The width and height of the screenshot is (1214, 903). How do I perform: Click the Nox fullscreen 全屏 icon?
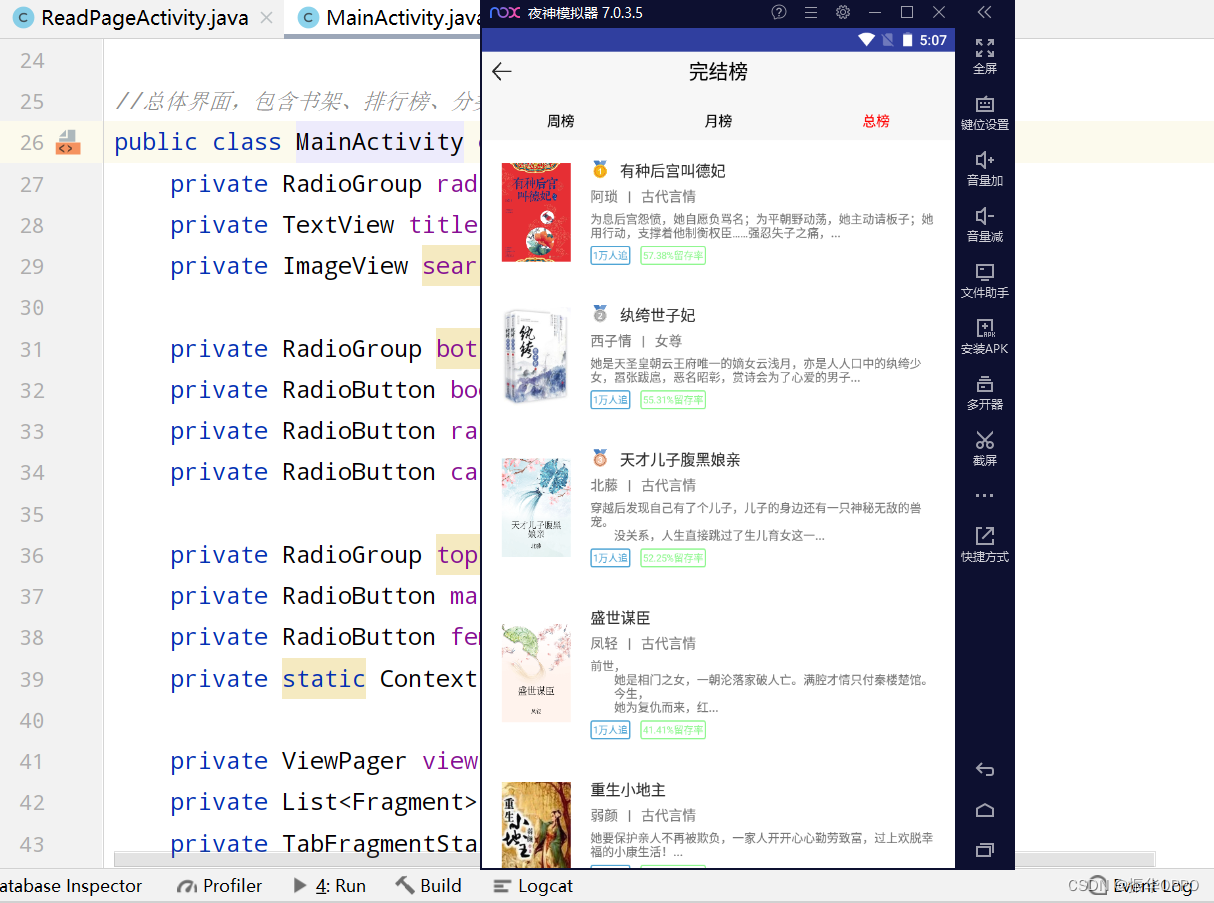(985, 47)
